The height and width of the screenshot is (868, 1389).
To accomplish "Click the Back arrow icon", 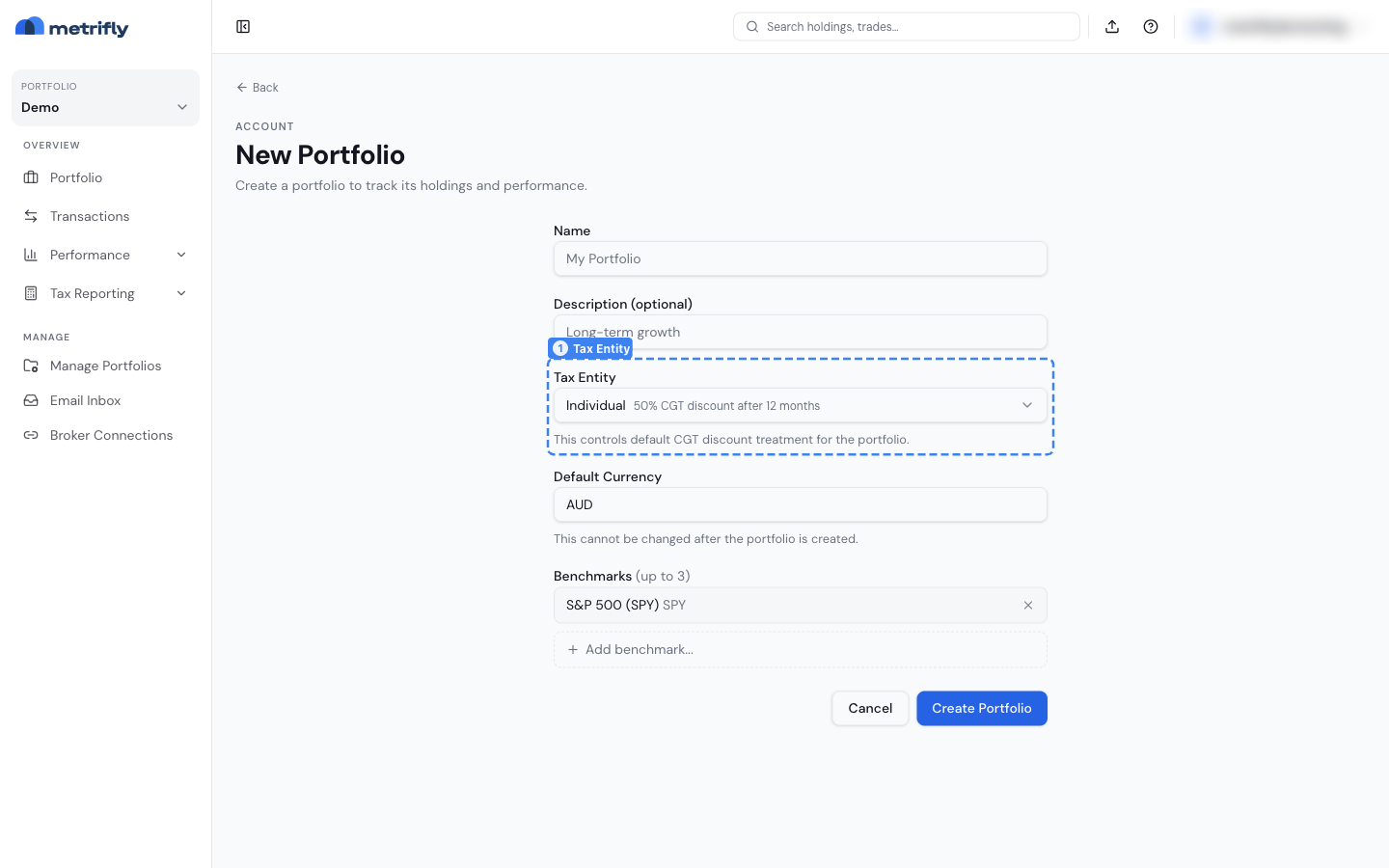I will coord(242,88).
